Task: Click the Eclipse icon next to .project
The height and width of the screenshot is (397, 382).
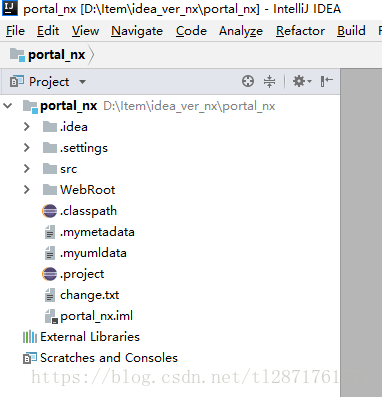Action: (50, 274)
